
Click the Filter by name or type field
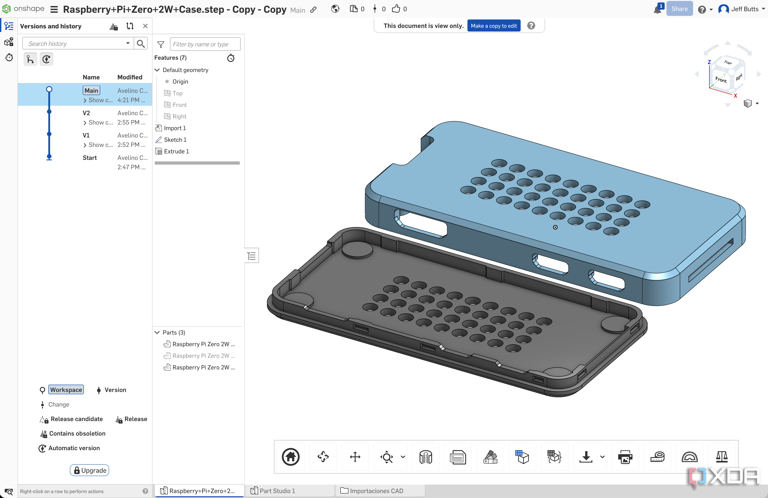click(x=205, y=44)
